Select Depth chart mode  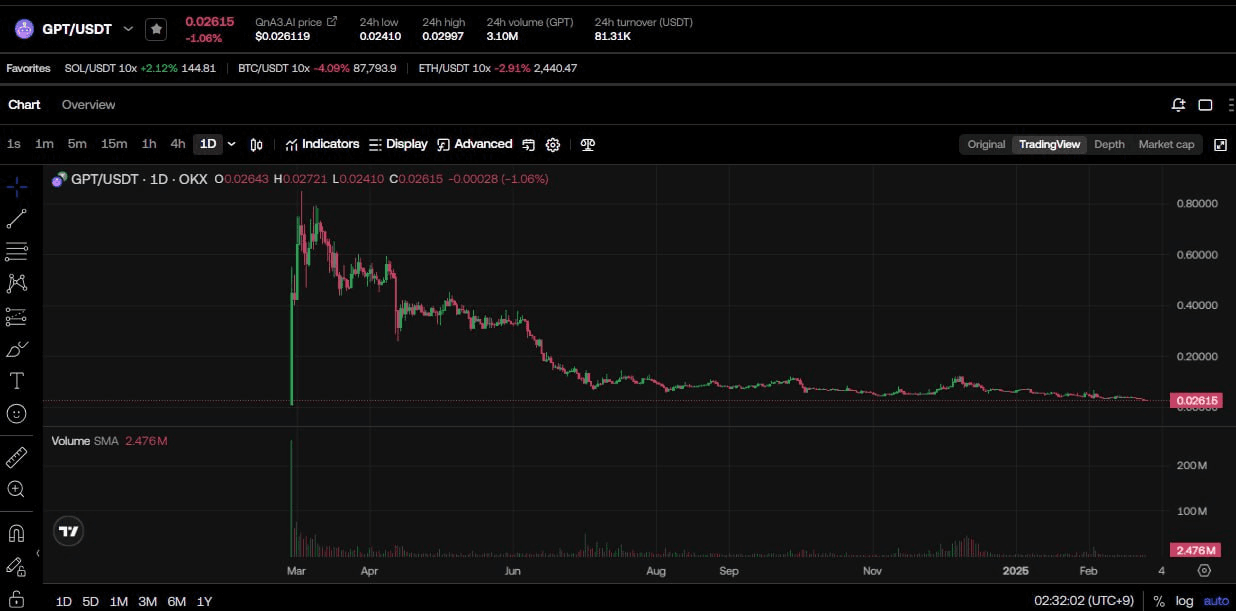point(1109,145)
